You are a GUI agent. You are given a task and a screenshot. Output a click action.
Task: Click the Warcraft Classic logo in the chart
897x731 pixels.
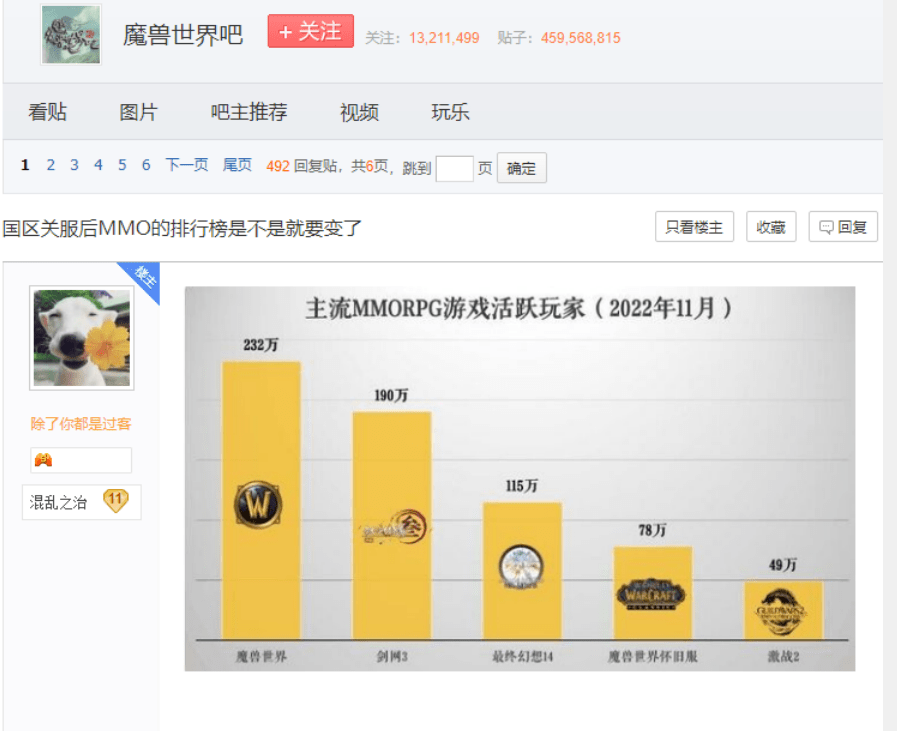(x=651, y=594)
